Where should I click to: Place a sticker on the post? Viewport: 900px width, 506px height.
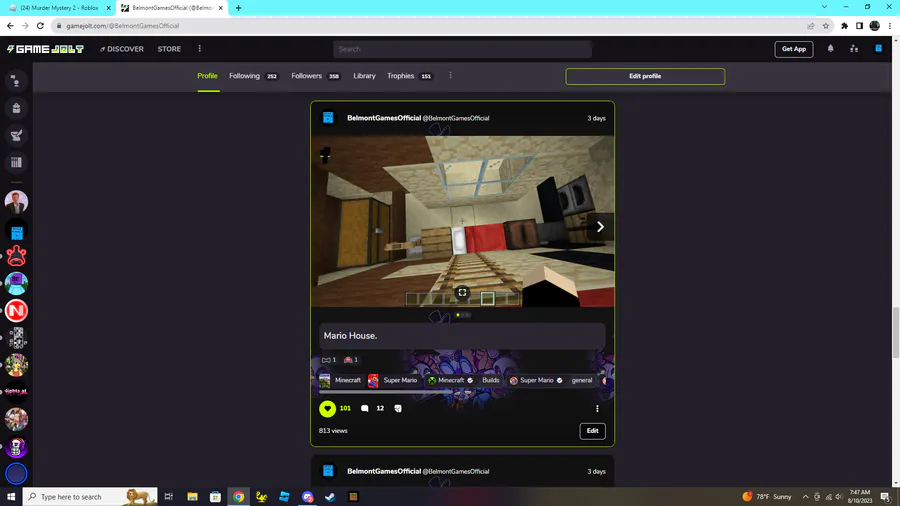(x=398, y=408)
